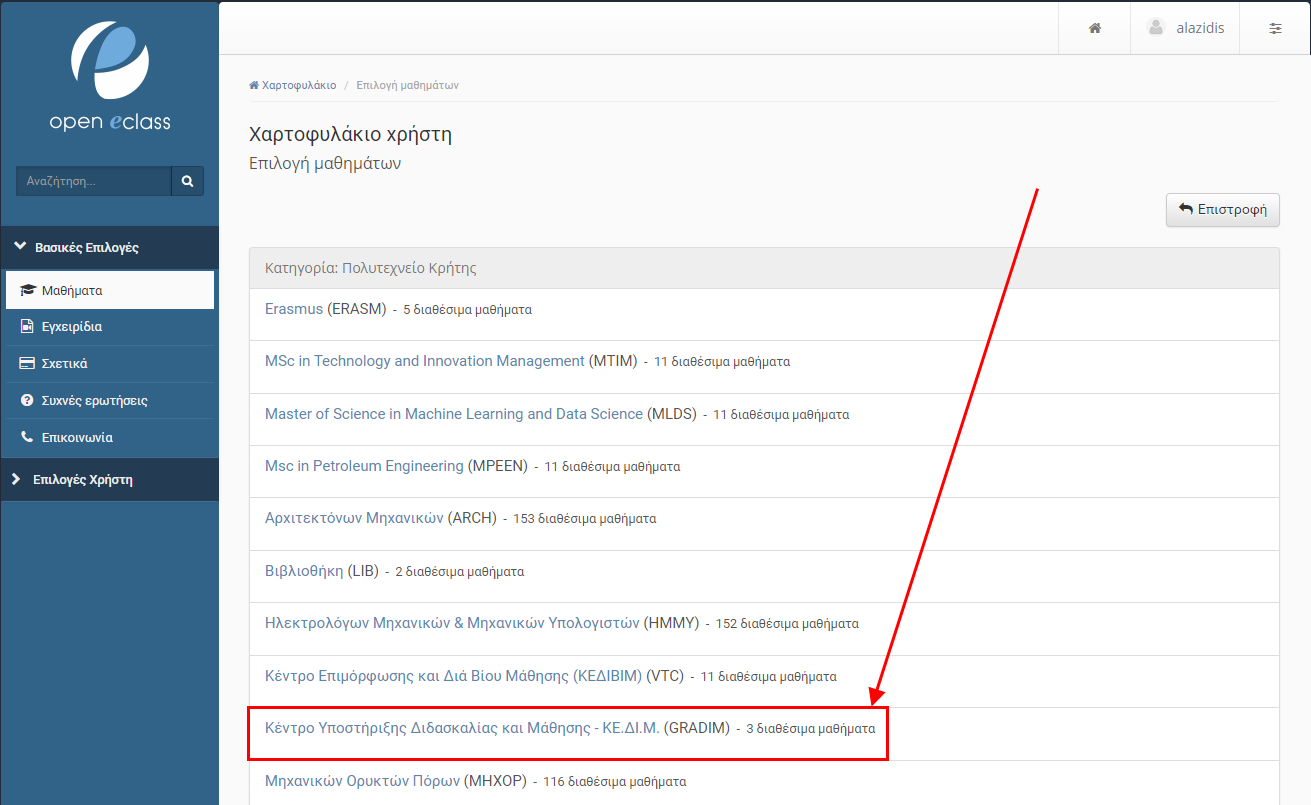Open Συχνές ερωτήσεις in the sidebar
This screenshot has height=805, width=1311.
pos(110,400)
